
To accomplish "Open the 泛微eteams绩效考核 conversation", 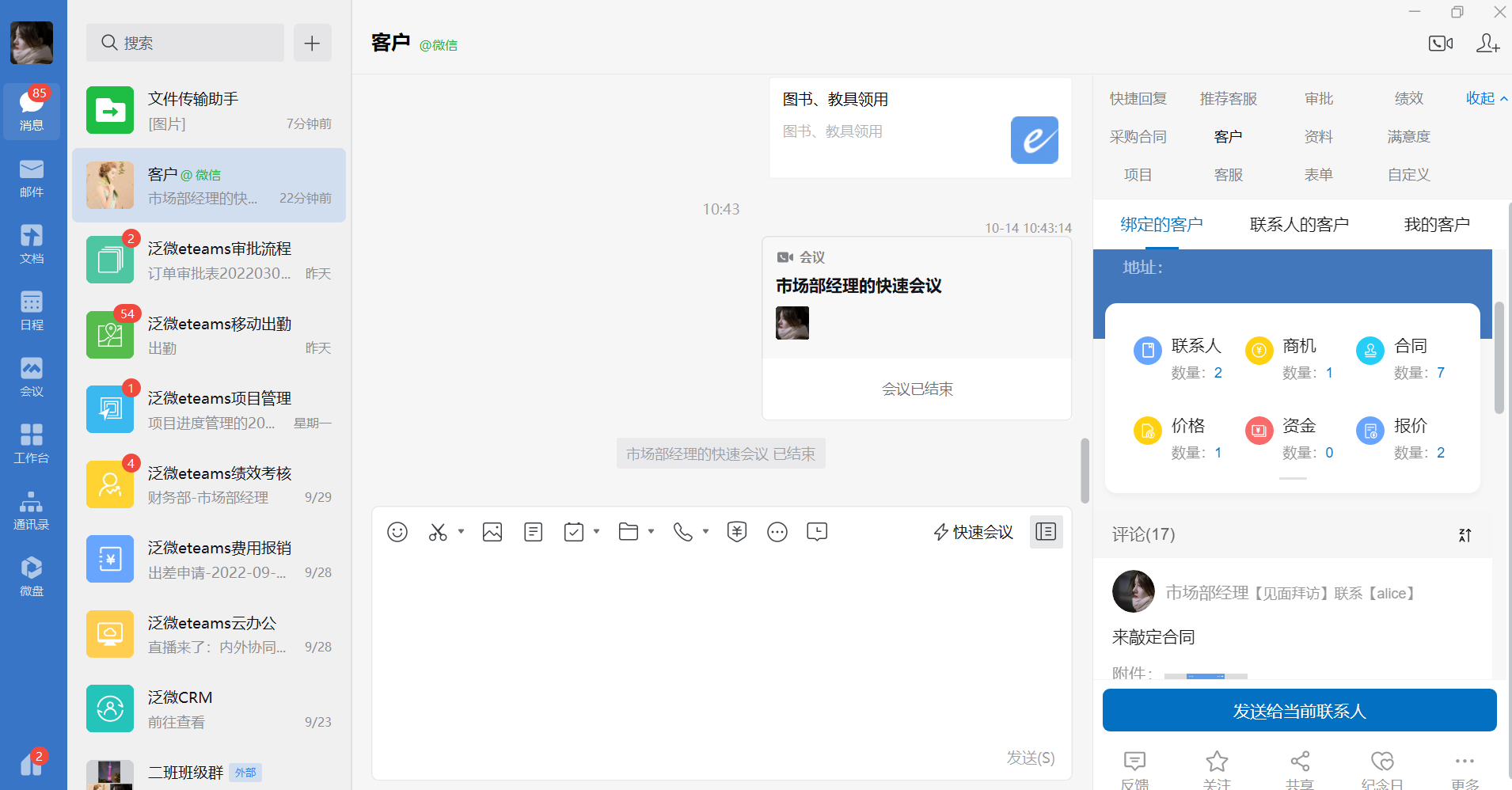I will (x=209, y=484).
